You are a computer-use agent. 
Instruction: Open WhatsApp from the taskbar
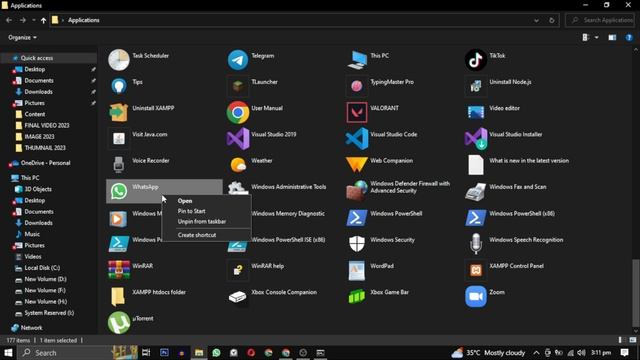(x=216, y=353)
